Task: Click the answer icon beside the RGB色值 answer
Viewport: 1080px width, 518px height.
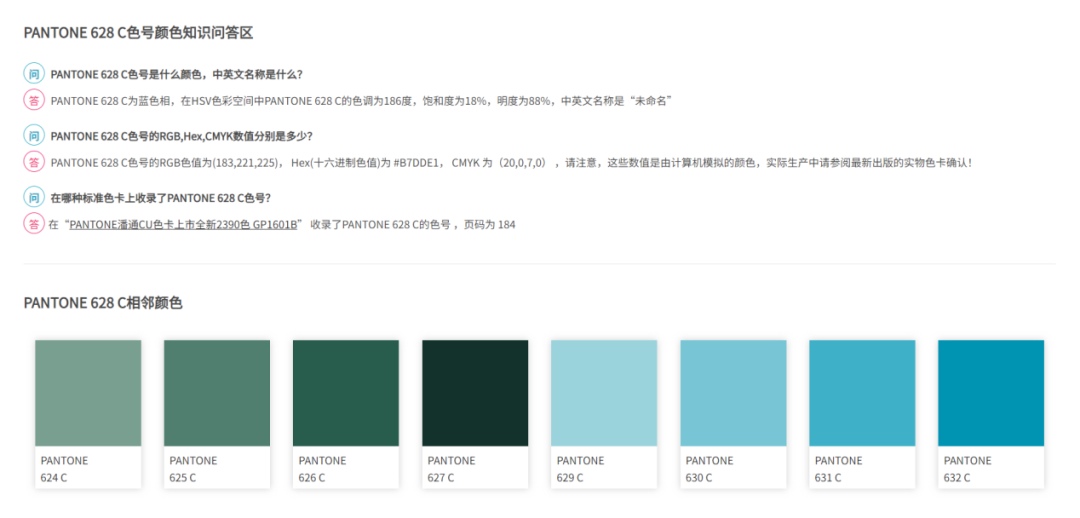Action: coord(34,162)
